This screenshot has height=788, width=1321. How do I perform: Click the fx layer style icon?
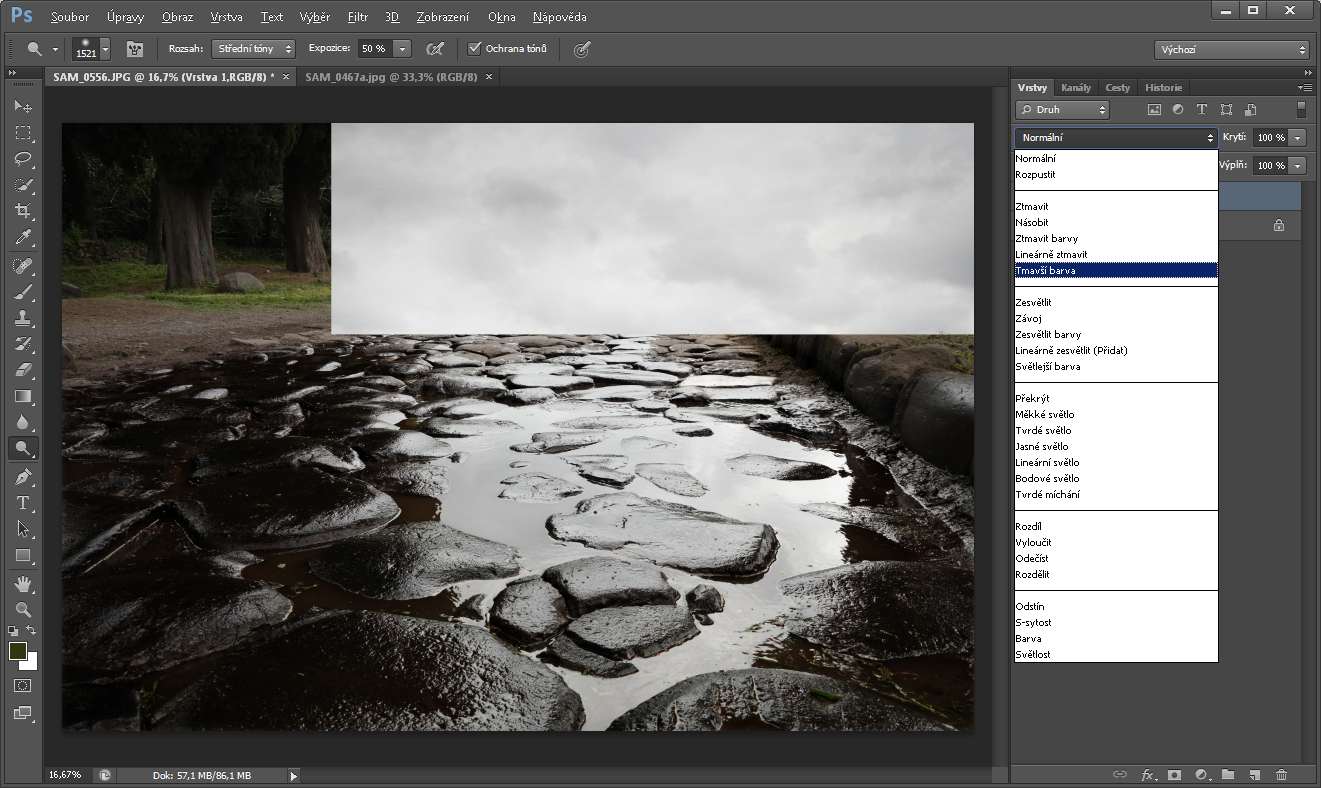(1148, 775)
